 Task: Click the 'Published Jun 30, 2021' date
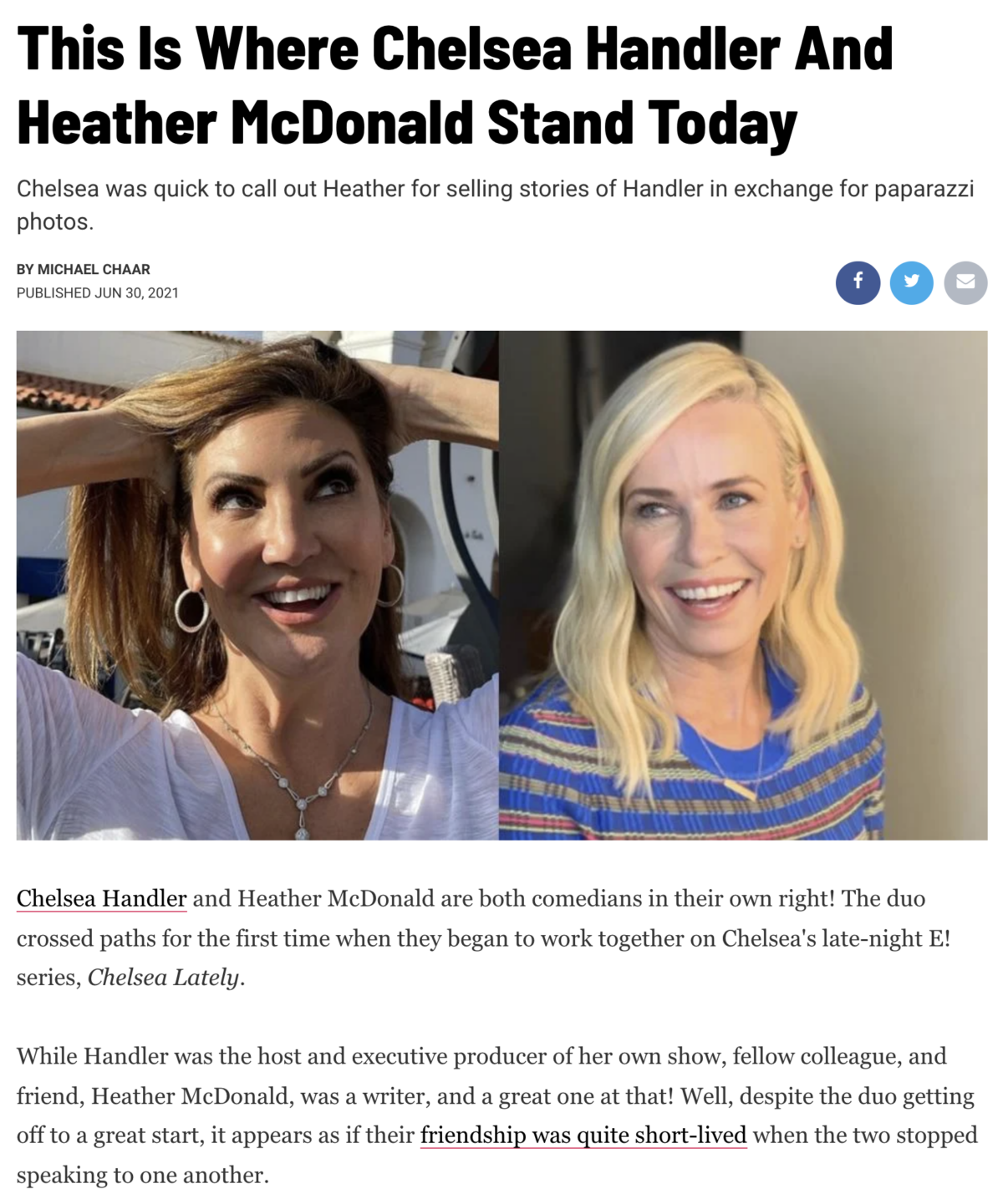(x=98, y=292)
